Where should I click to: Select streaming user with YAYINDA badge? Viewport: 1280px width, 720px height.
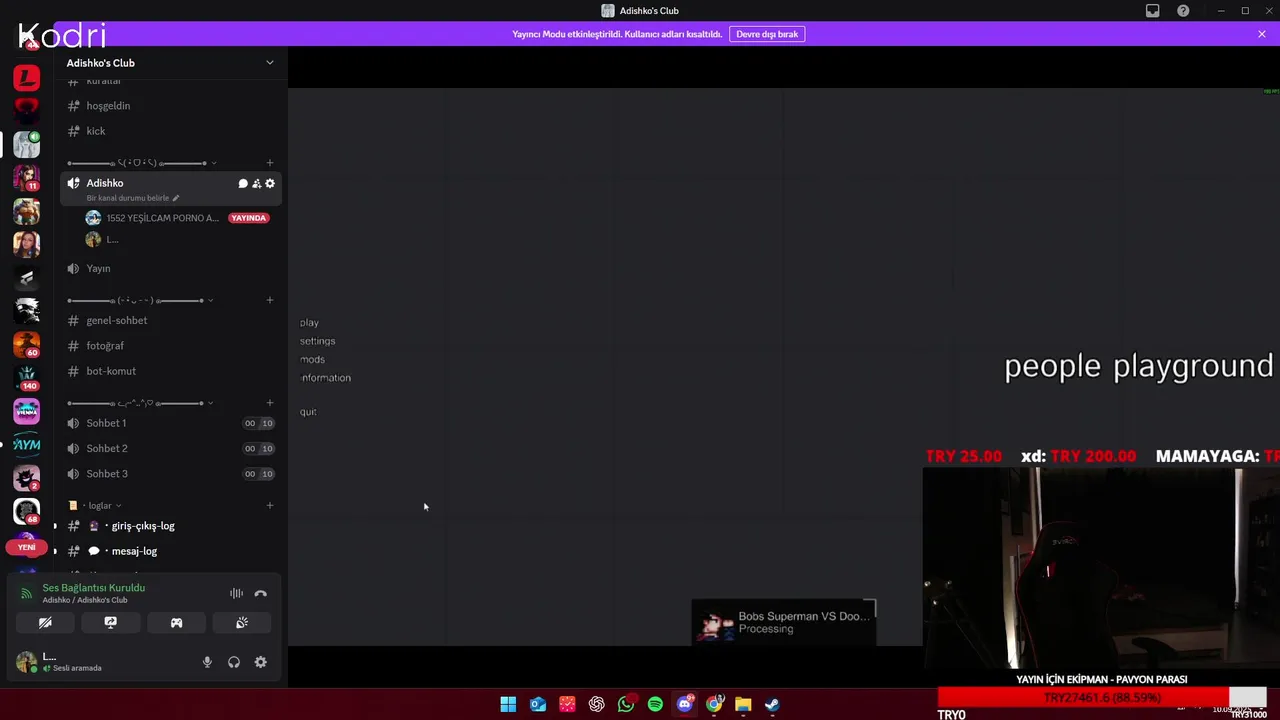[x=178, y=218]
